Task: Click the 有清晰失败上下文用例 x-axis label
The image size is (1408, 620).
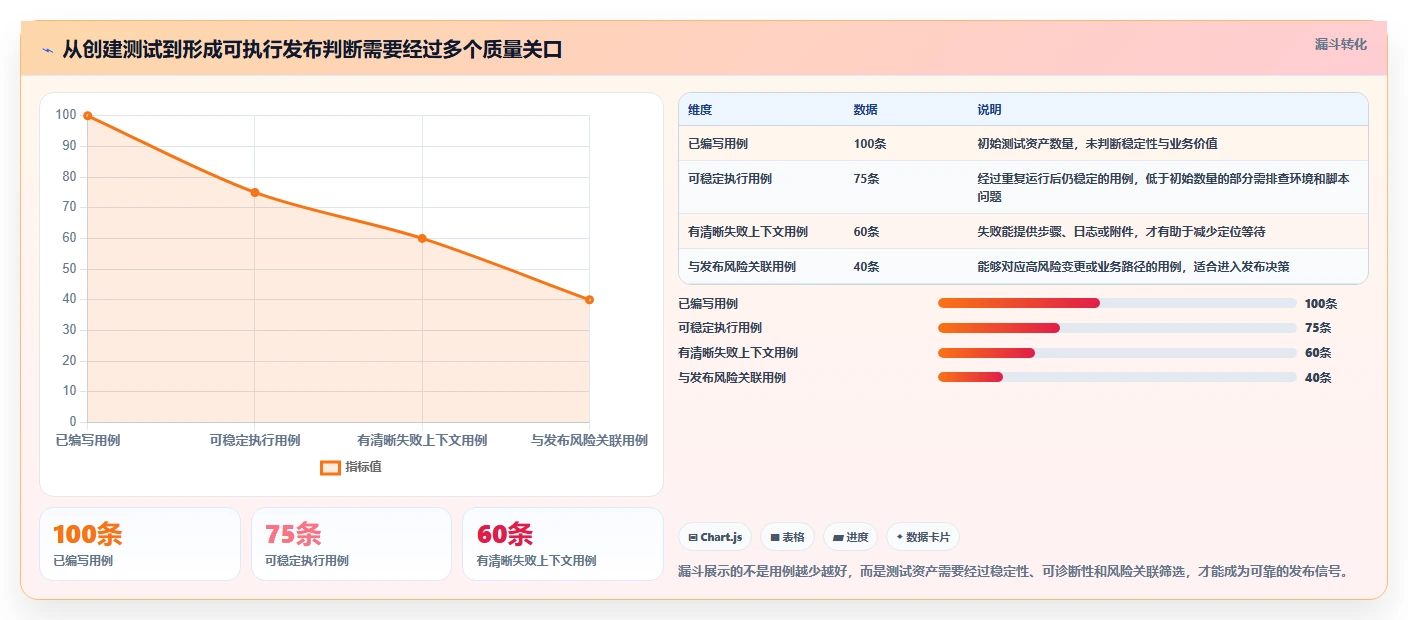Action: 422,440
